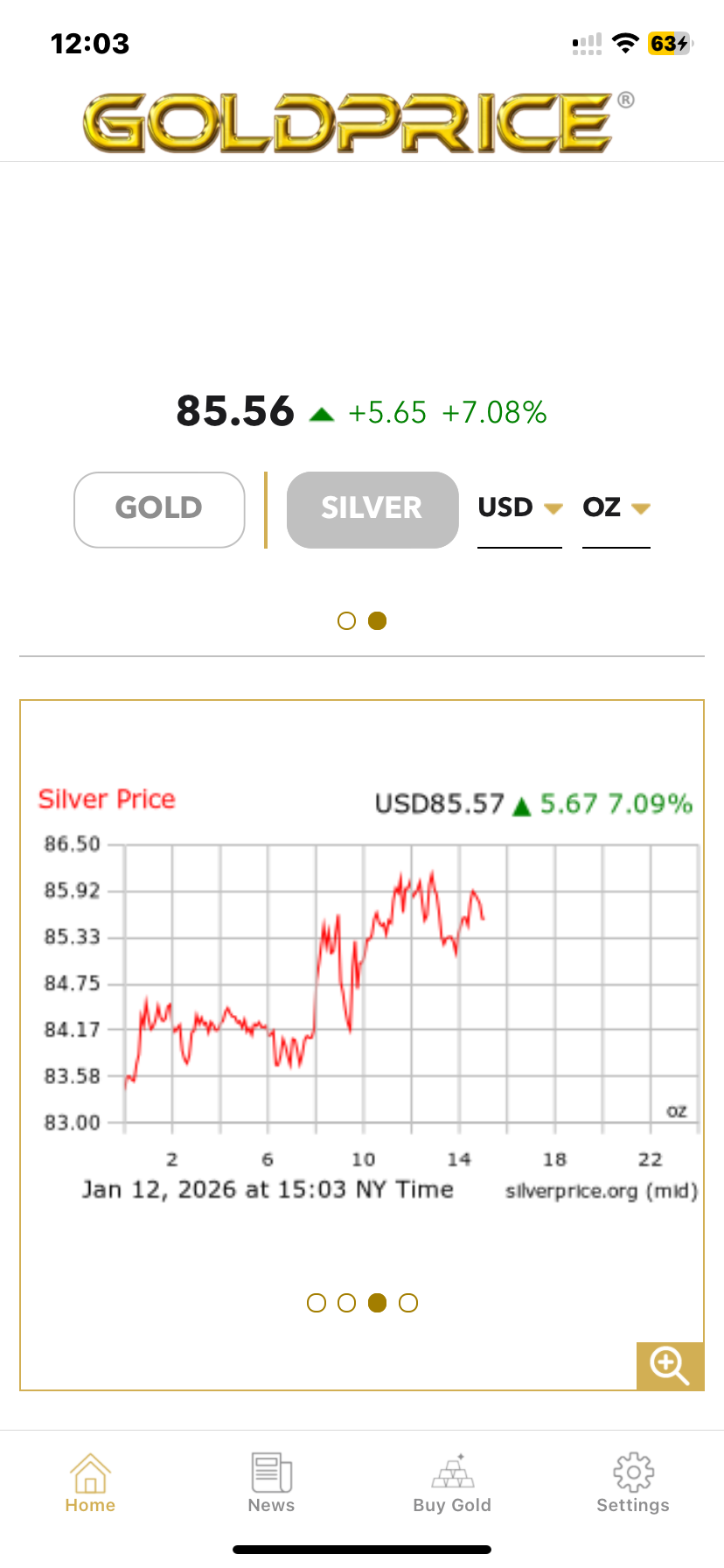This screenshot has width=724, height=1568.
Task: Open the News newspaper icon
Action: point(271,1473)
